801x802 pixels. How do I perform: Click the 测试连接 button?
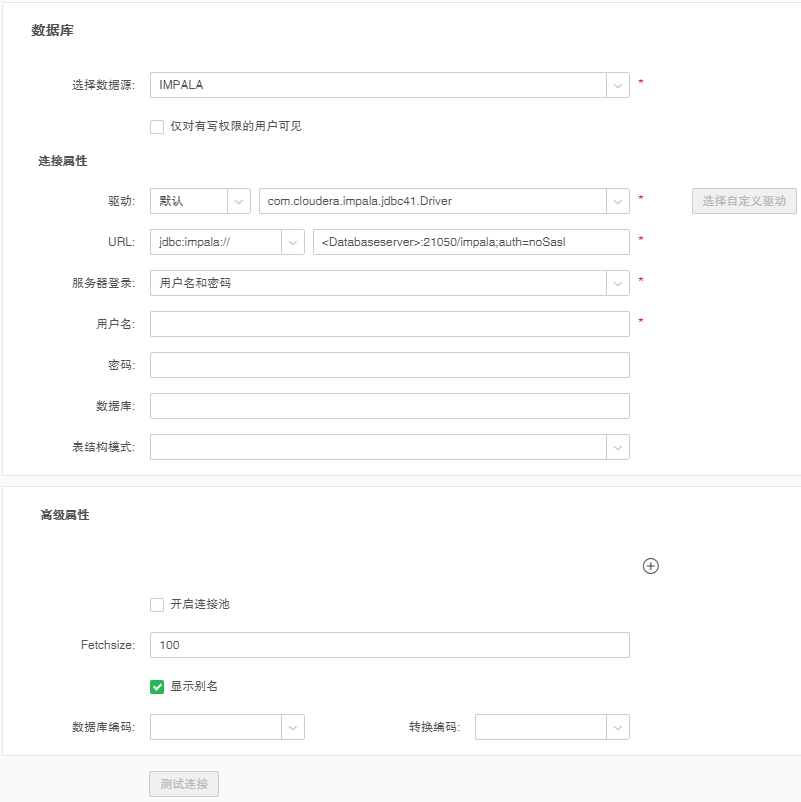[184, 784]
